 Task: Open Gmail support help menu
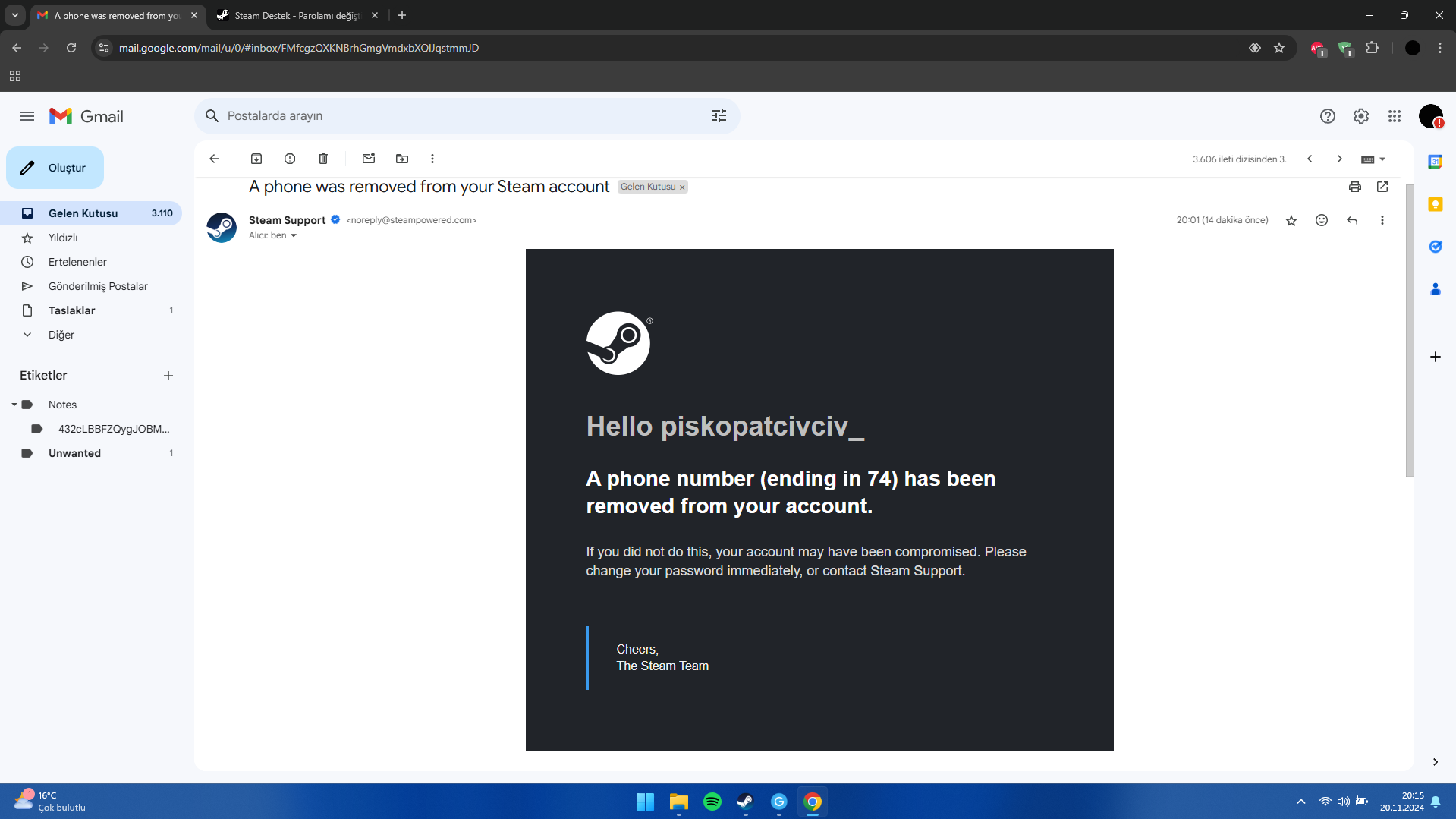click(x=1328, y=116)
